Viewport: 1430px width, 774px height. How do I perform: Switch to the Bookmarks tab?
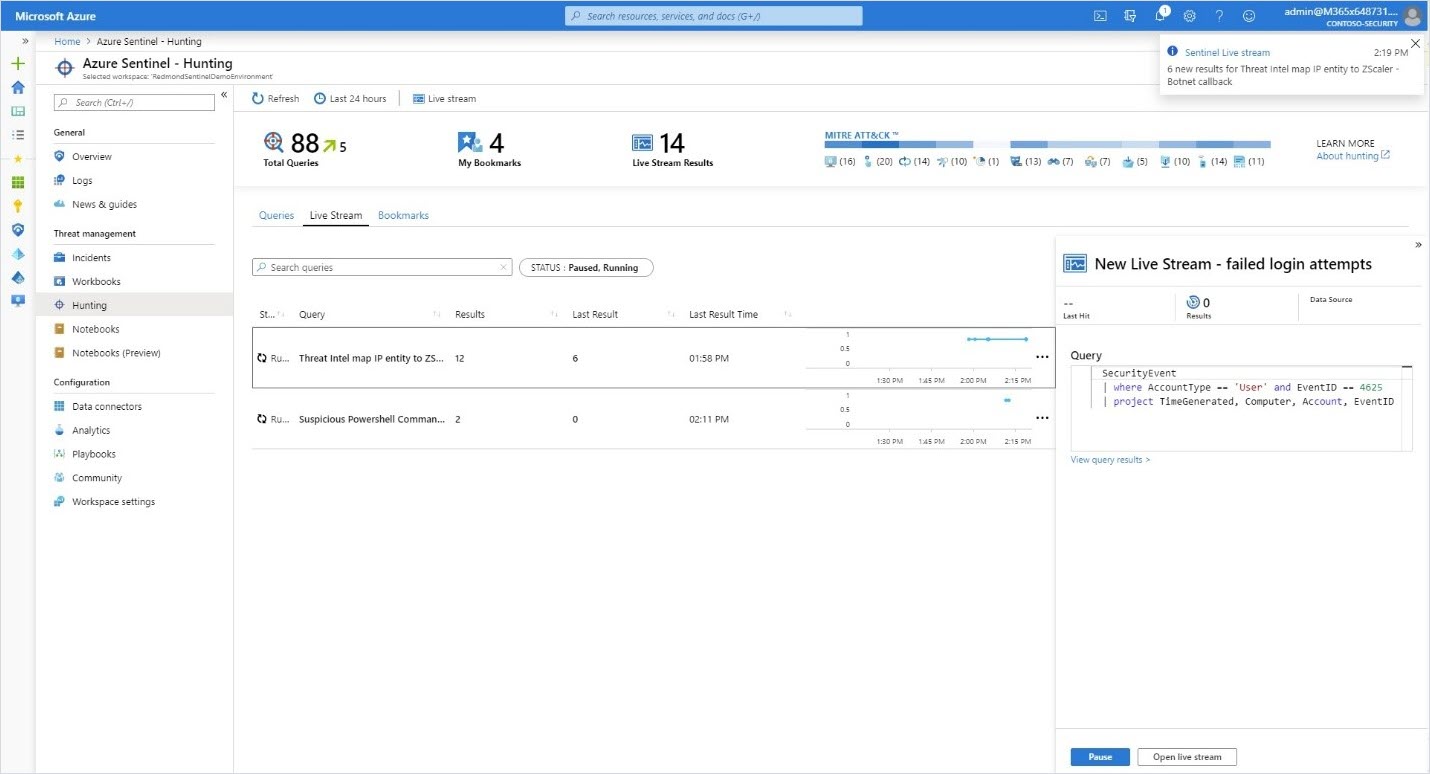point(403,215)
